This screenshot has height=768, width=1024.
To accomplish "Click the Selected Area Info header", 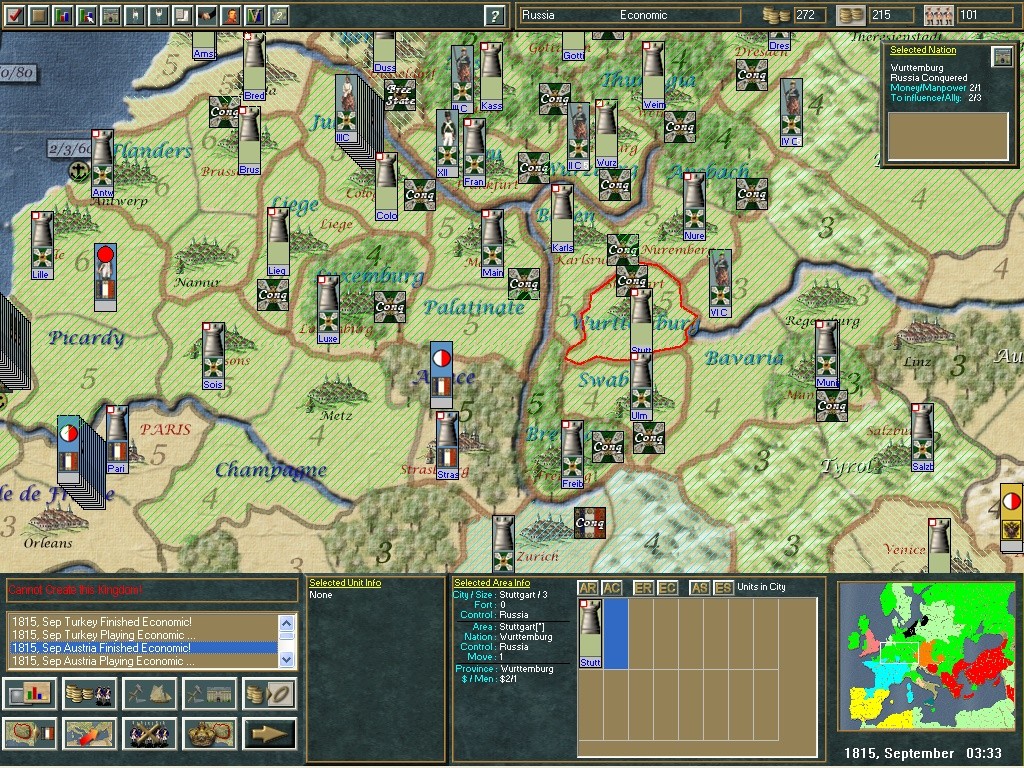I will (492, 583).
